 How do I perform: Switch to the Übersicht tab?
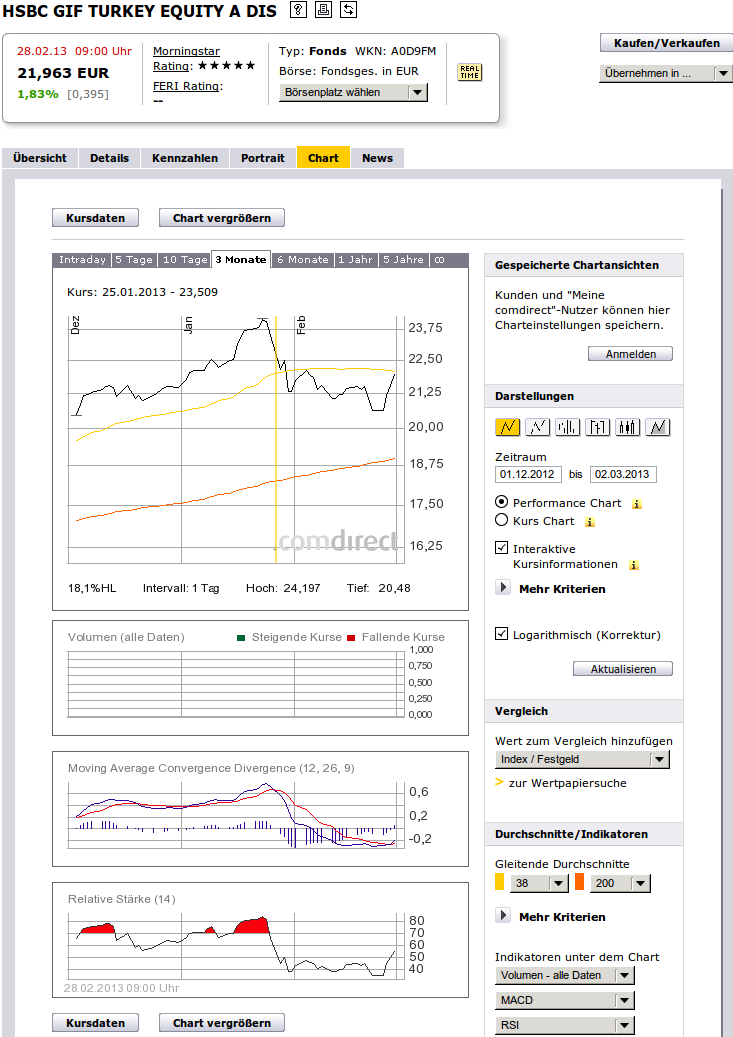coord(40,158)
